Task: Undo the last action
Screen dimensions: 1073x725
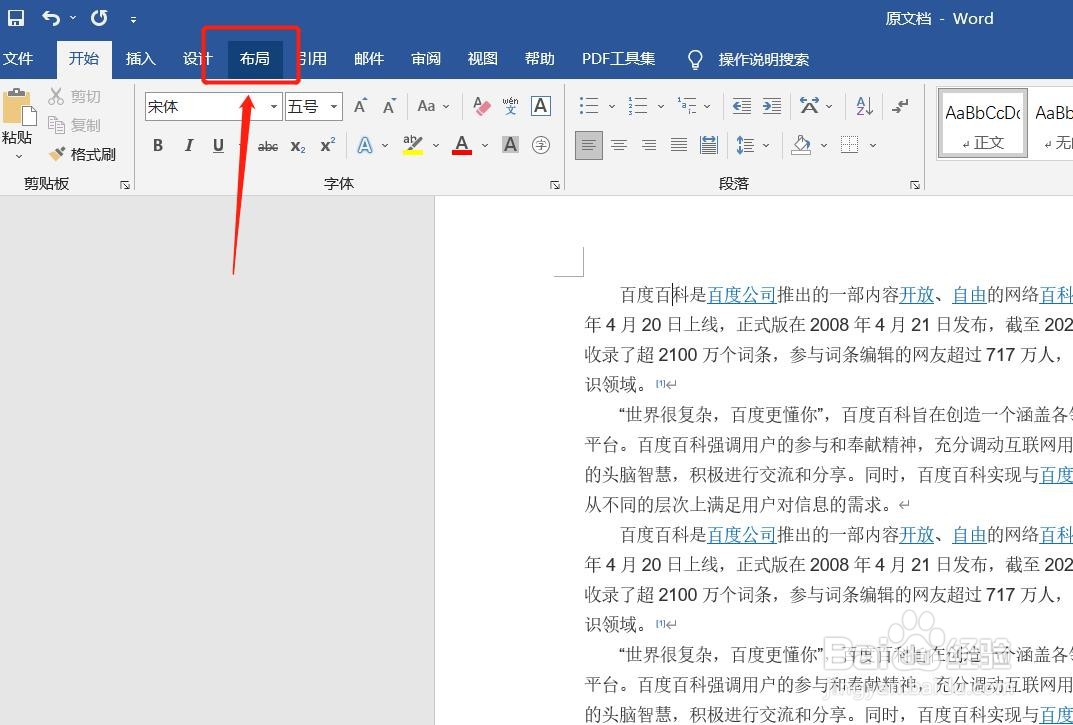Action: (x=51, y=18)
